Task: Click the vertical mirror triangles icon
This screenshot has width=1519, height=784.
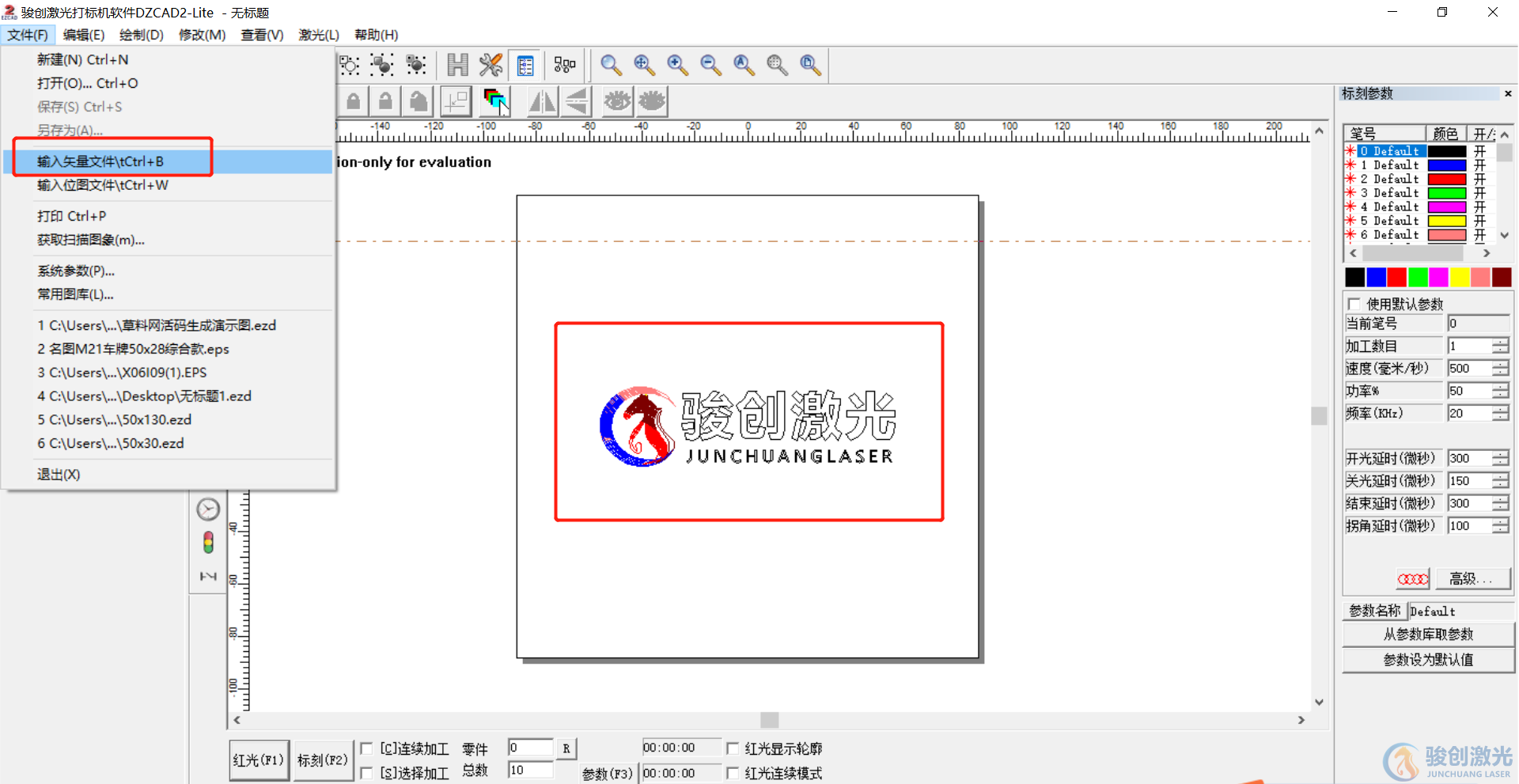Action: click(577, 101)
